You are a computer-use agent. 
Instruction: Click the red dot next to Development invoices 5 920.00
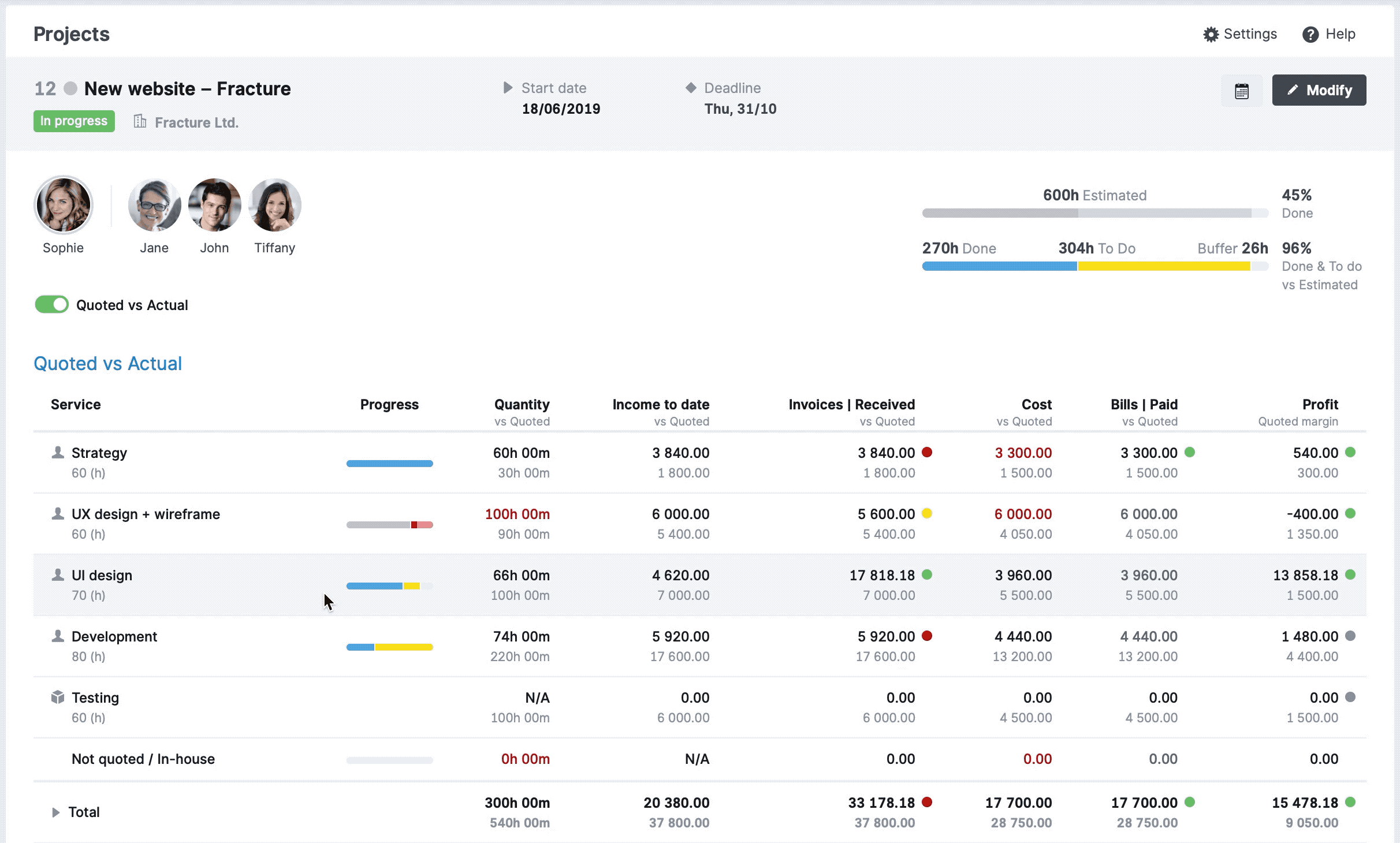[927, 636]
